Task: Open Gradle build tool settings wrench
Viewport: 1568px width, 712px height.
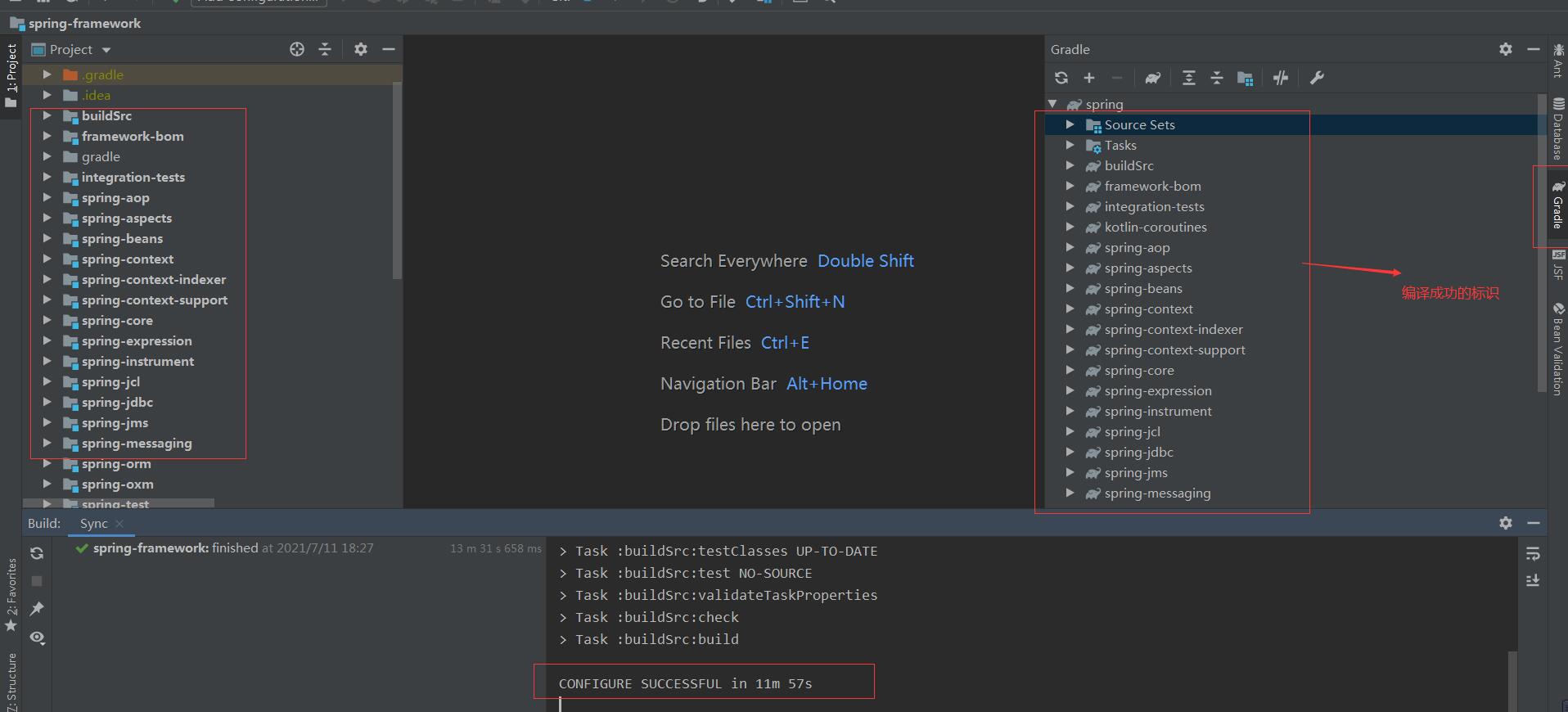Action: click(1317, 78)
